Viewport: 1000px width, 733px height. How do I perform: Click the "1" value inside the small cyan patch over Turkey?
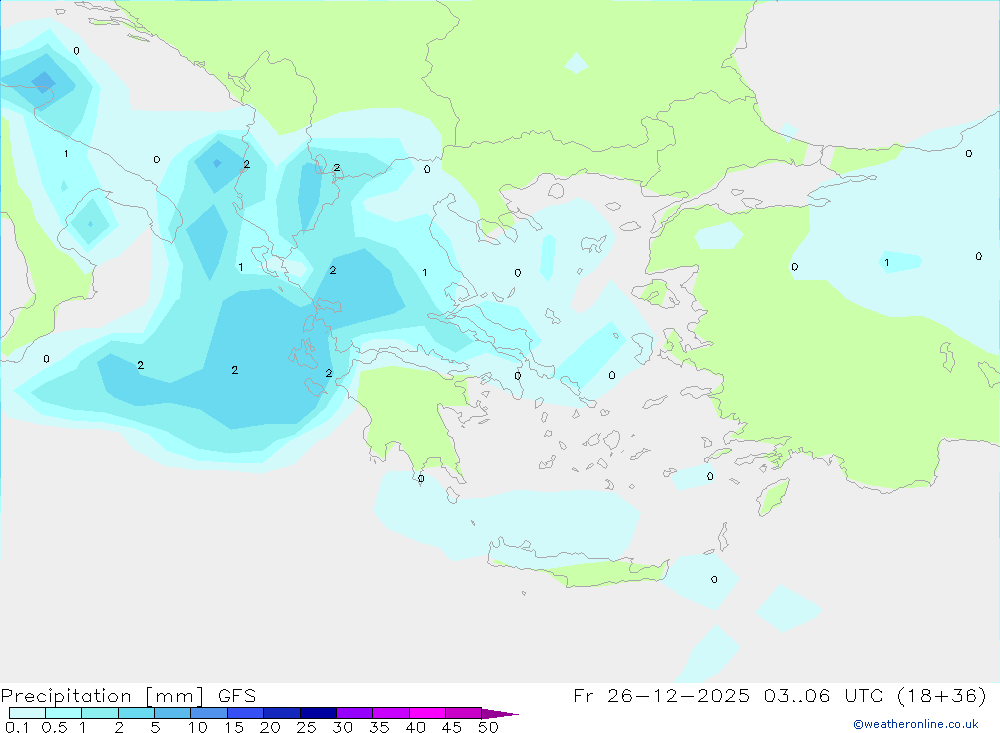(x=886, y=263)
